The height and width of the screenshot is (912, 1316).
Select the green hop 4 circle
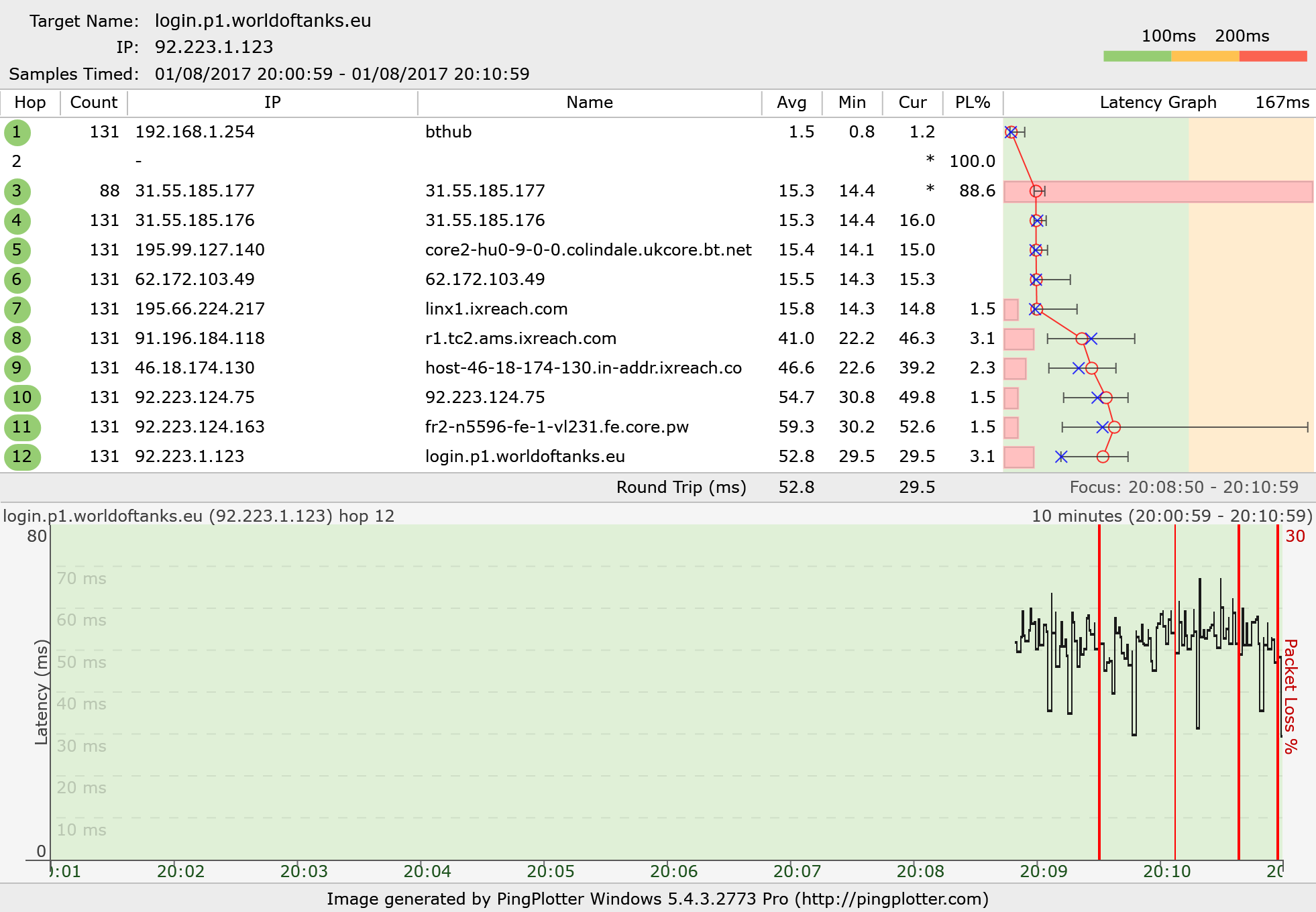[17, 221]
